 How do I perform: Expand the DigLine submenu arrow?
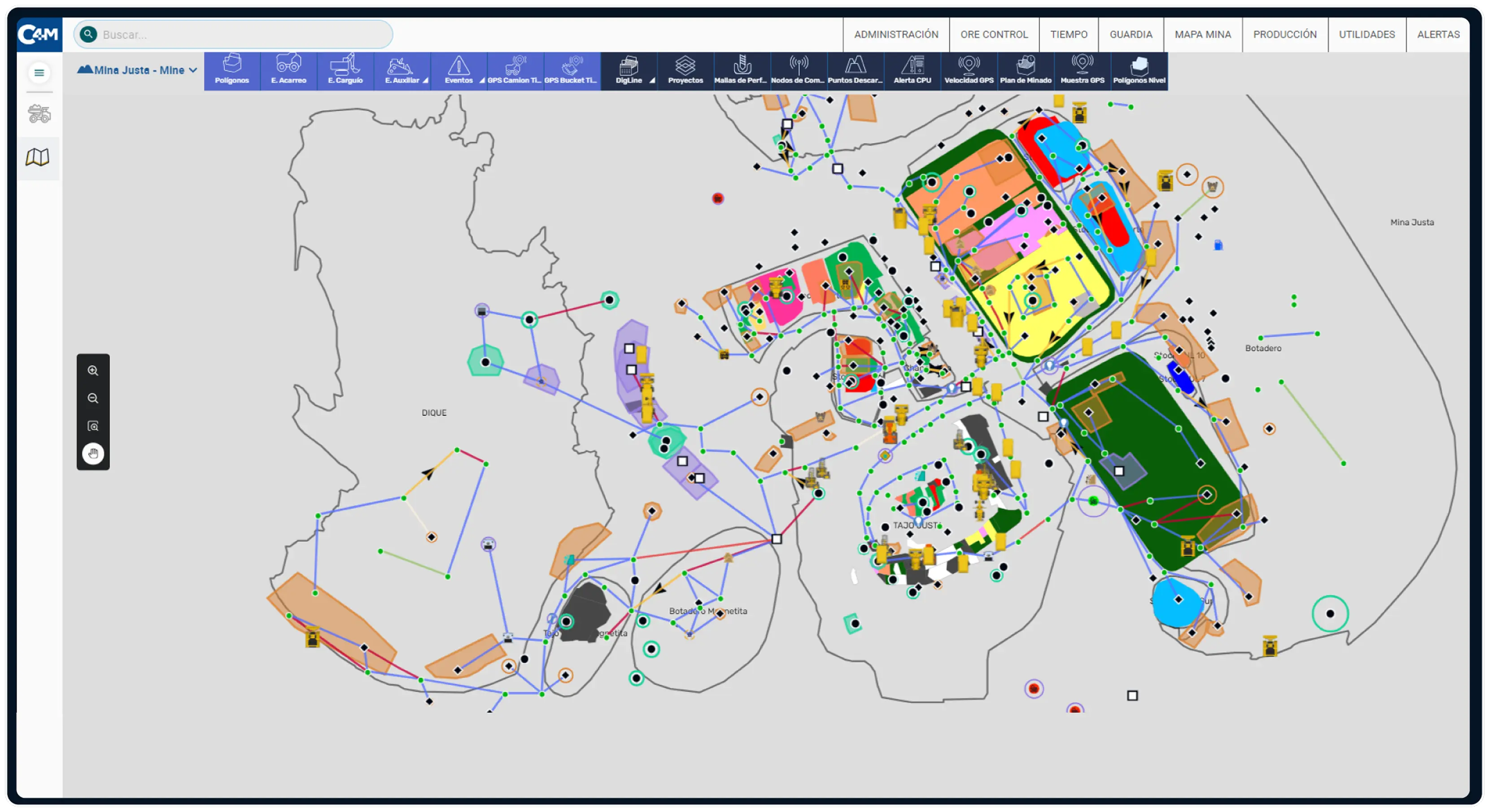pyautogui.click(x=652, y=81)
